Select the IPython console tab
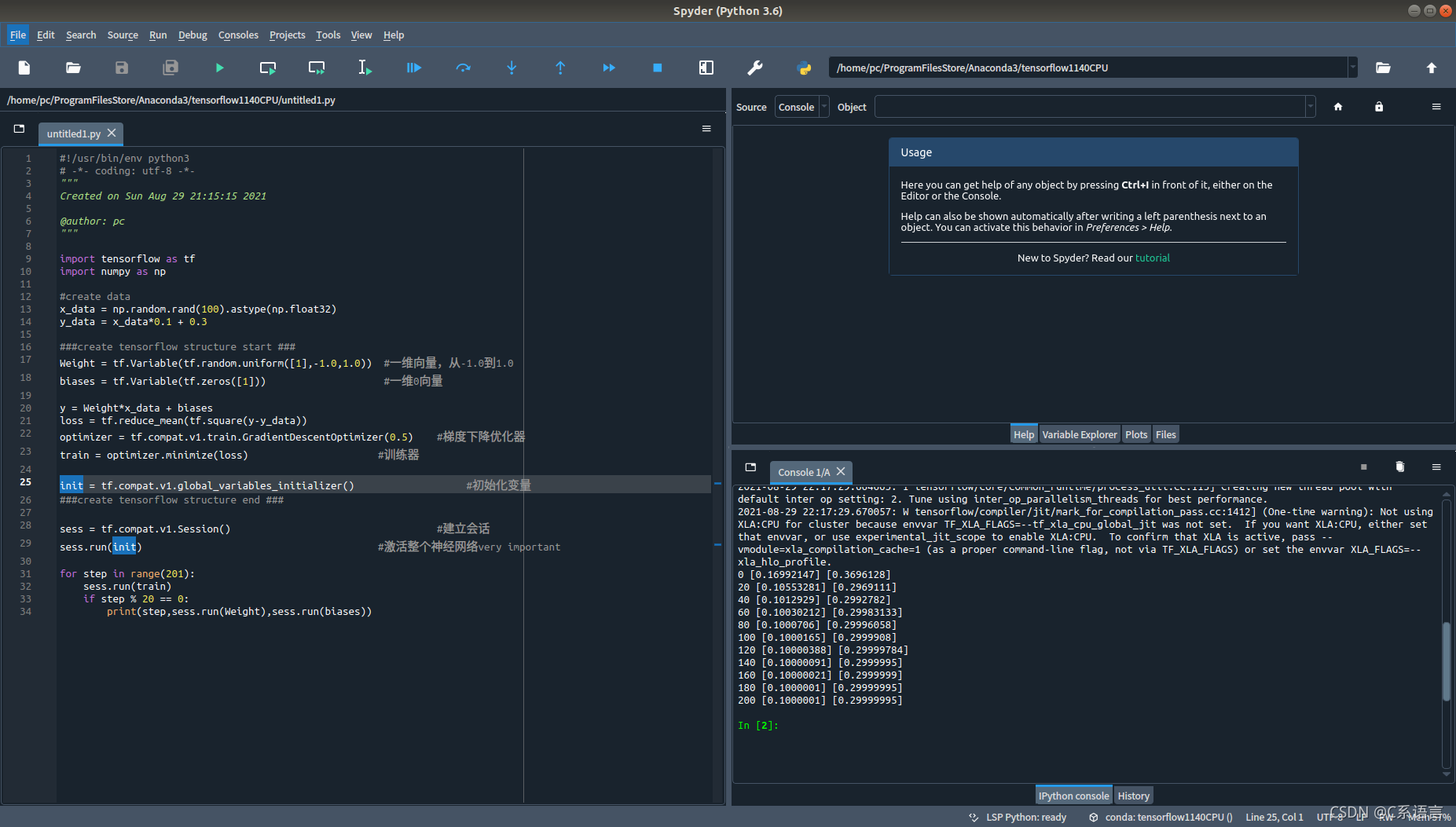 (x=1073, y=796)
